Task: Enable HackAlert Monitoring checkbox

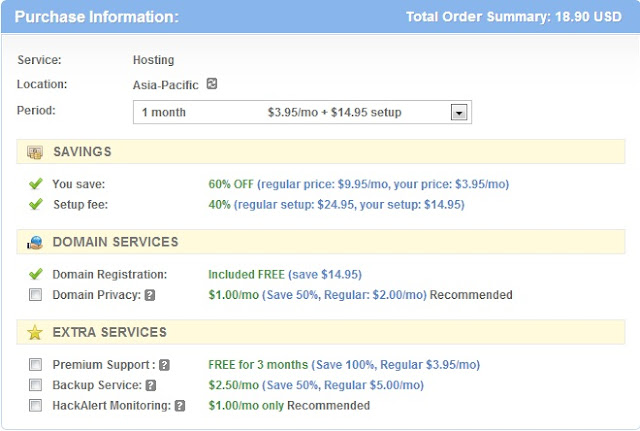Action: tap(36, 406)
